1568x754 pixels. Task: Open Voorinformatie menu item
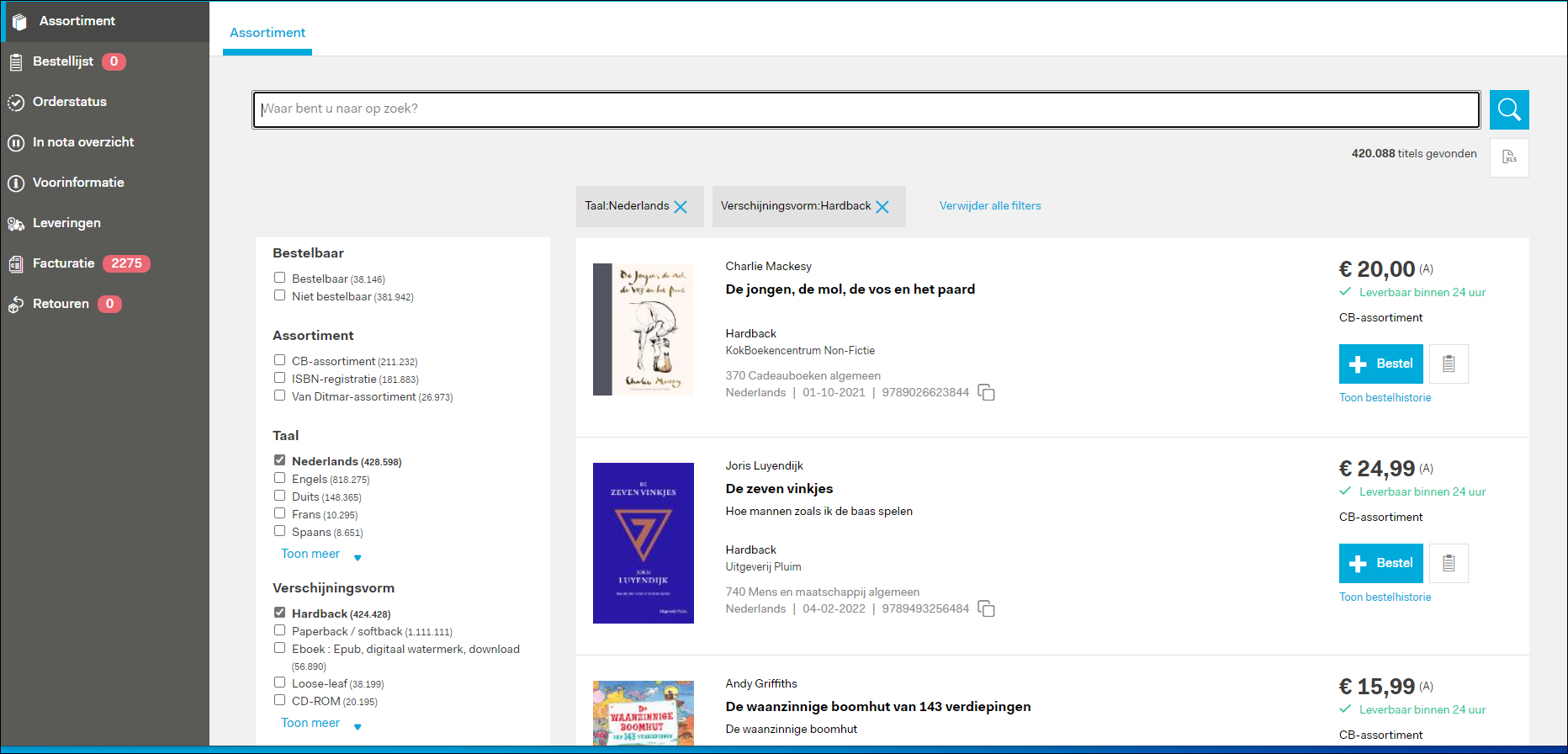click(x=78, y=183)
